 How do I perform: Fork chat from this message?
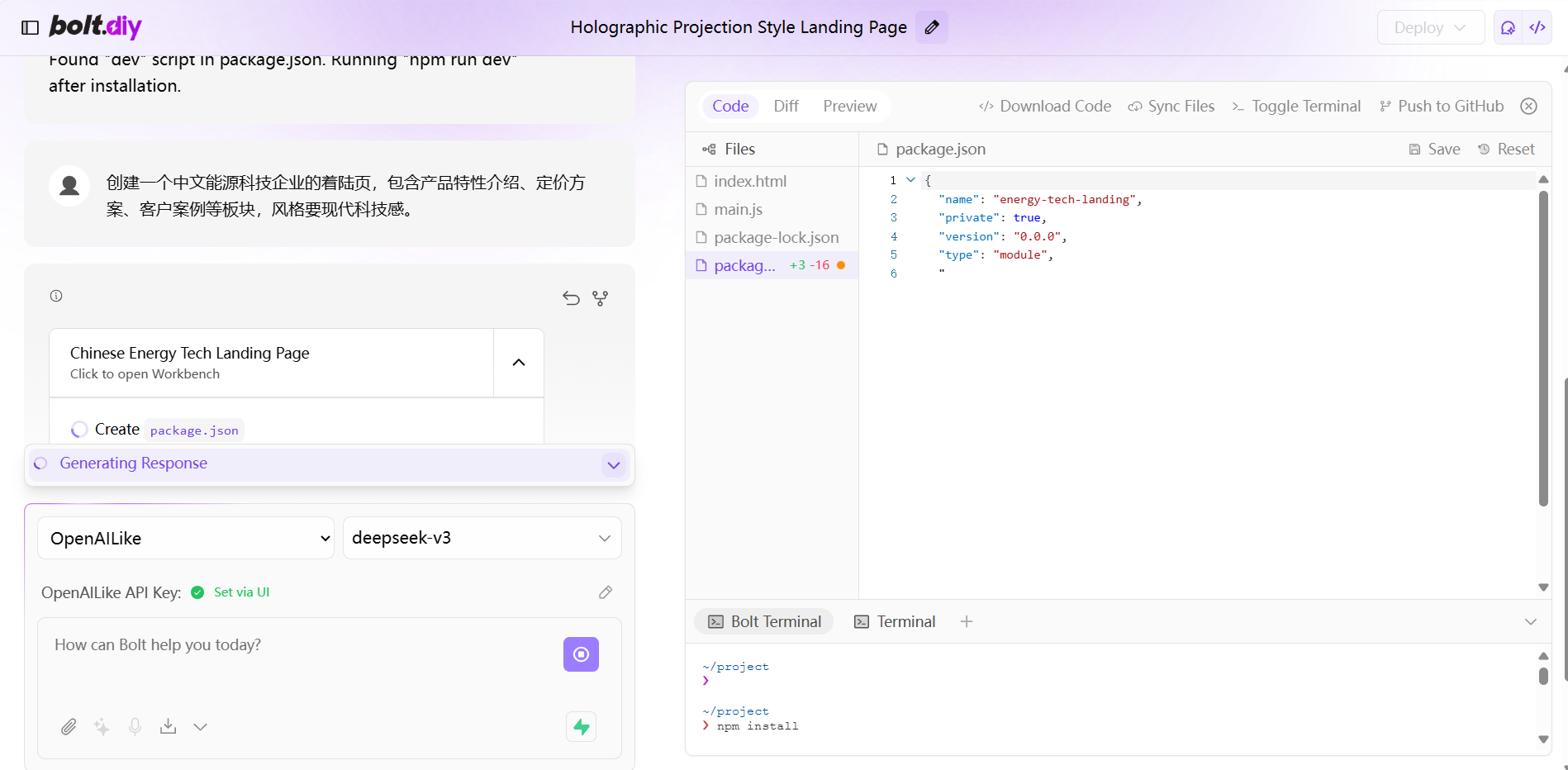pyautogui.click(x=600, y=297)
